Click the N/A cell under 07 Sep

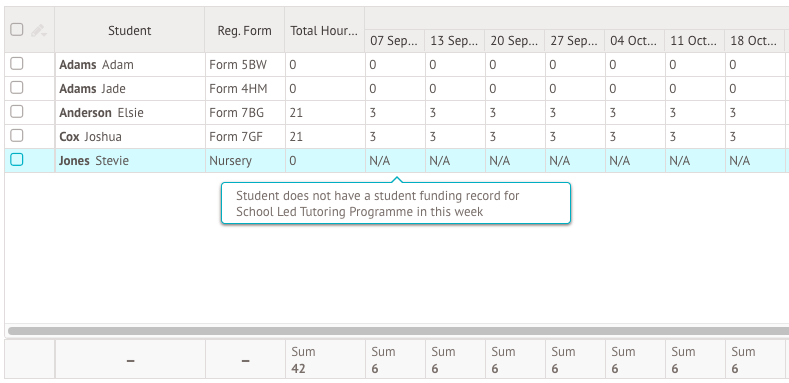coord(395,161)
